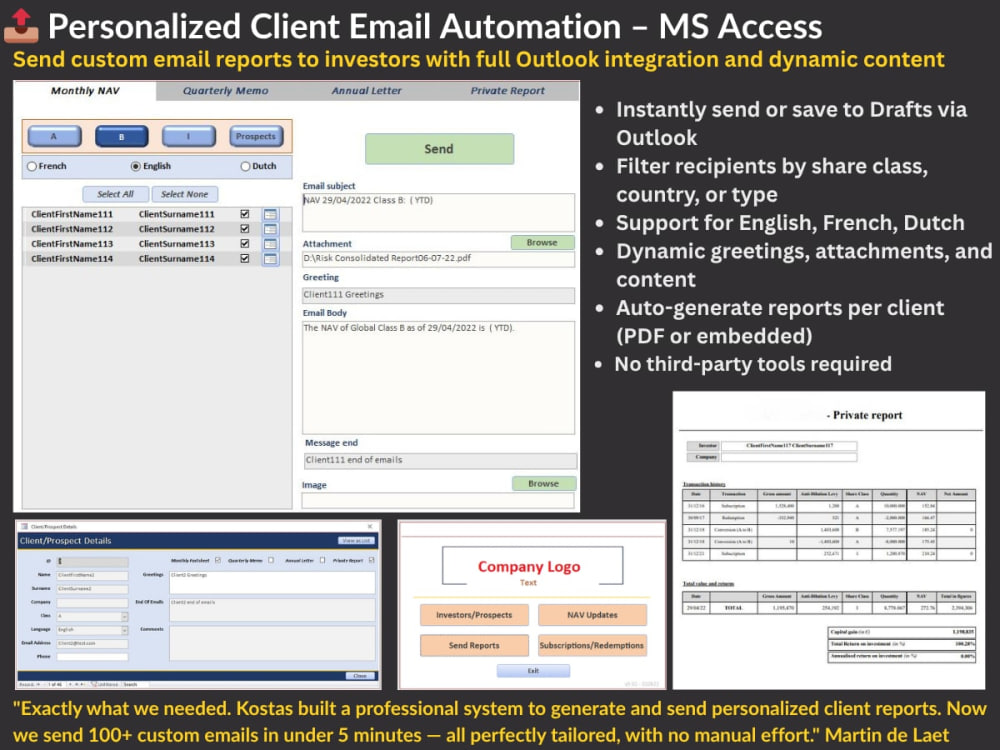Switch to the Monthly NAV tab
Viewport: 1000px width, 750px height.
point(85,91)
